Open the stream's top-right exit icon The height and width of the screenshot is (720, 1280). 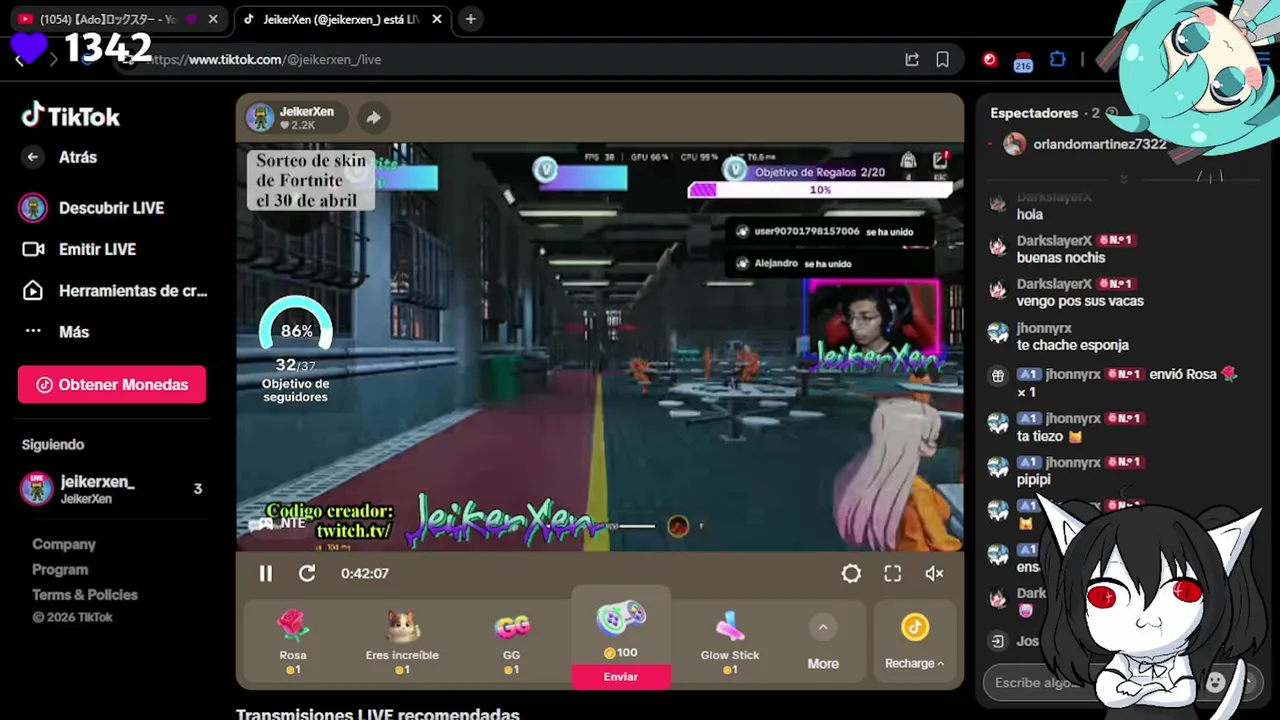coord(940,160)
